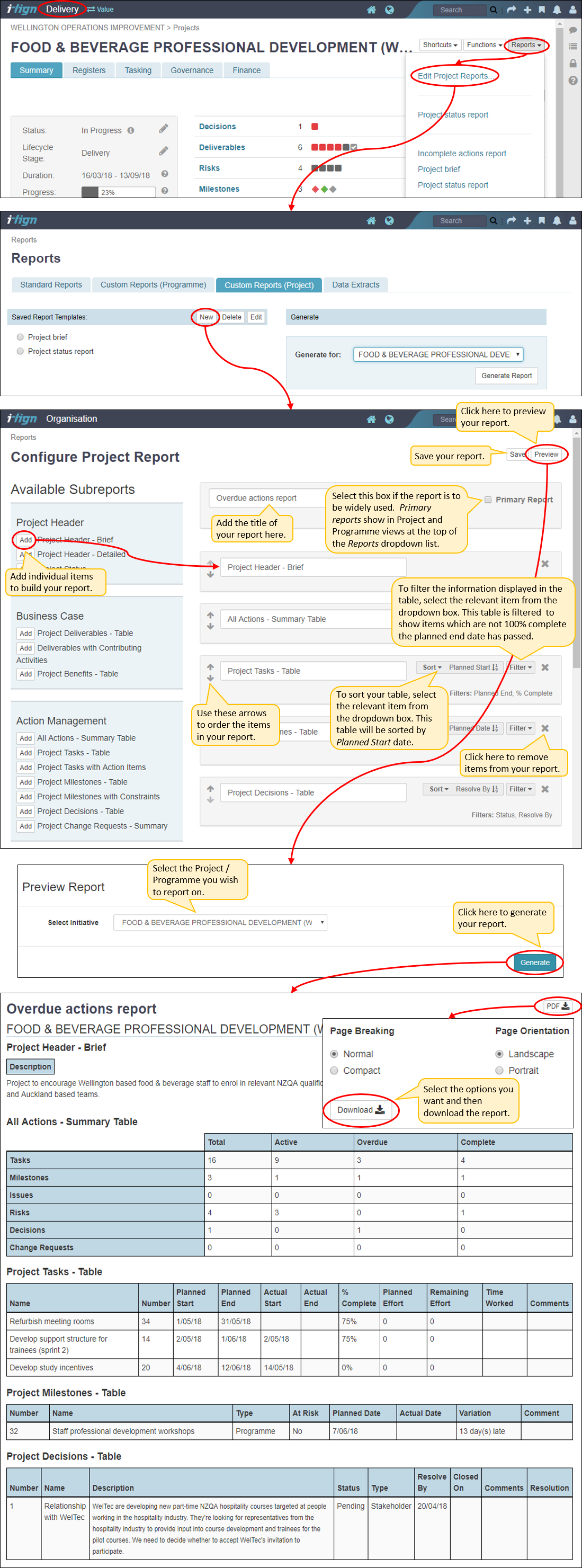The width and height of the screenshot is (582, 1568).
Task: Click the Preview button
Action: point(546,455)
